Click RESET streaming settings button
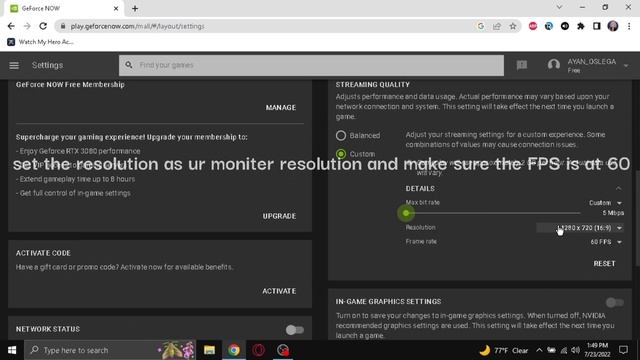The image size is (640, 360). pyautogui.click(x=604, y=264)
